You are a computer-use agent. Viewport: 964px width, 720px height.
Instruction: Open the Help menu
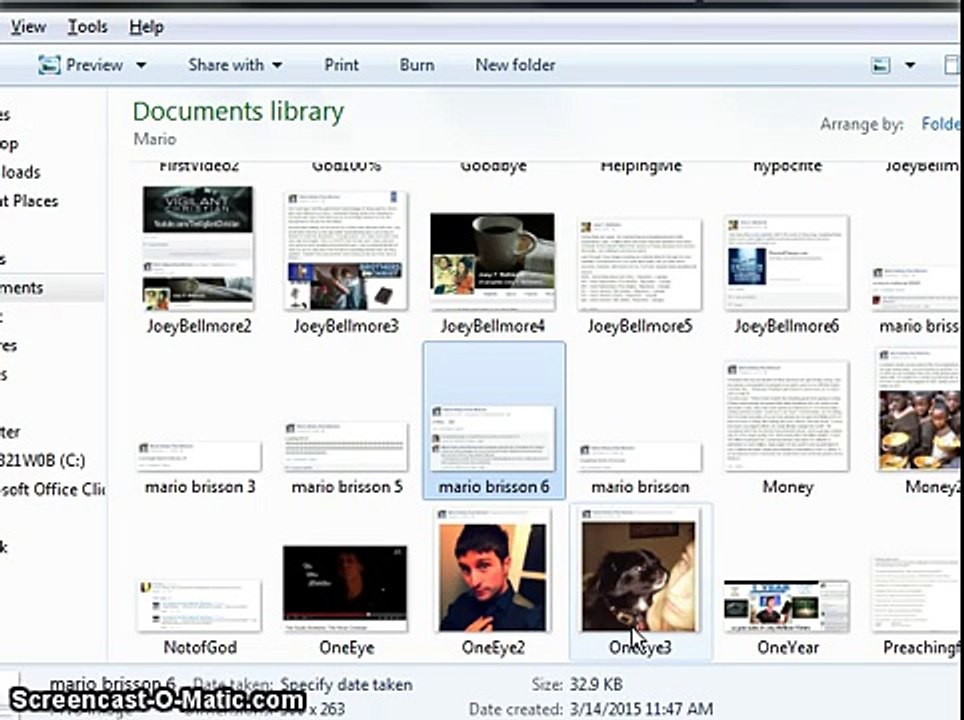[x=146, y=27]
